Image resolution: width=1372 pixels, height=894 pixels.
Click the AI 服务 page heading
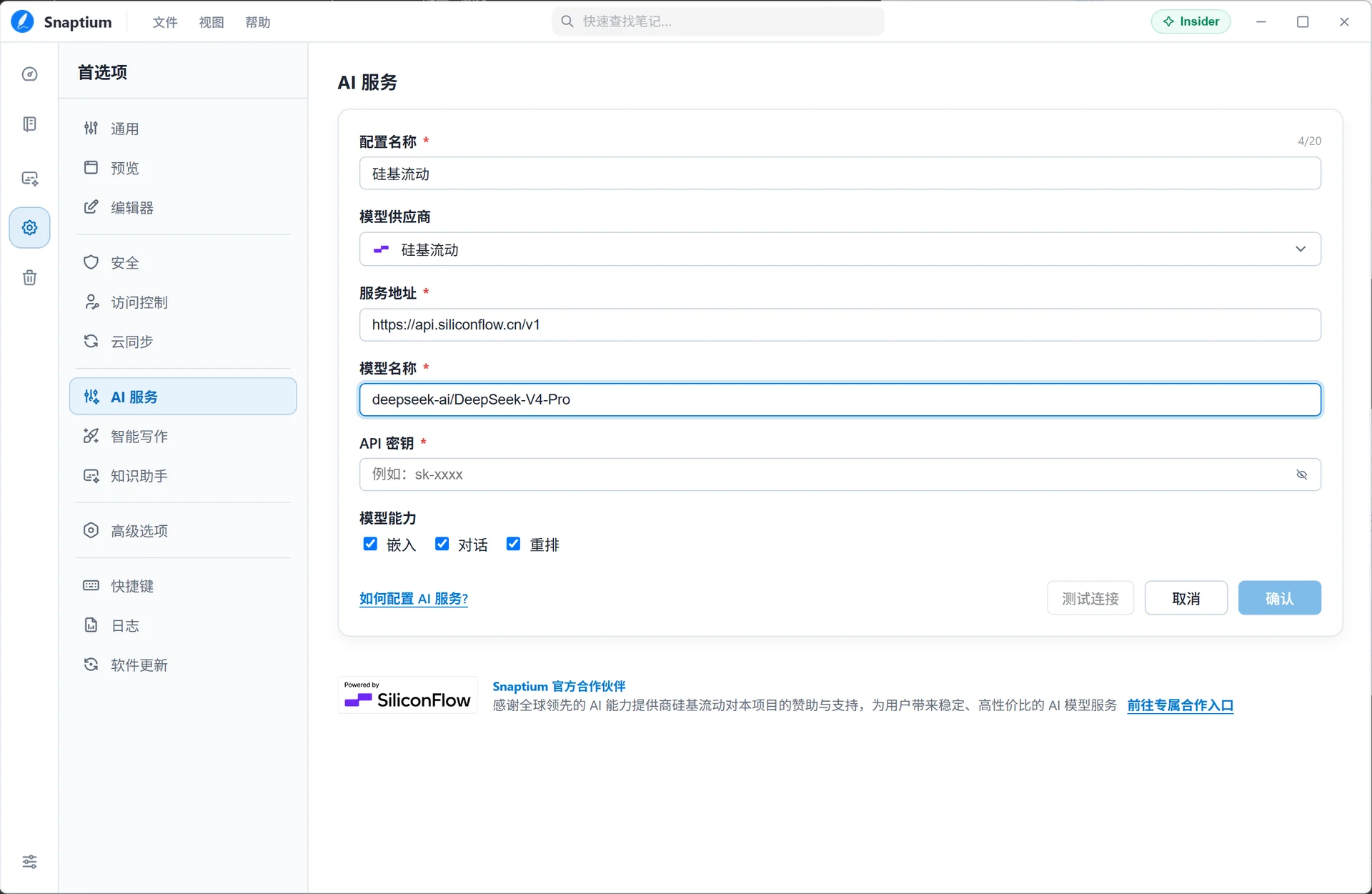tap(367, 82)
